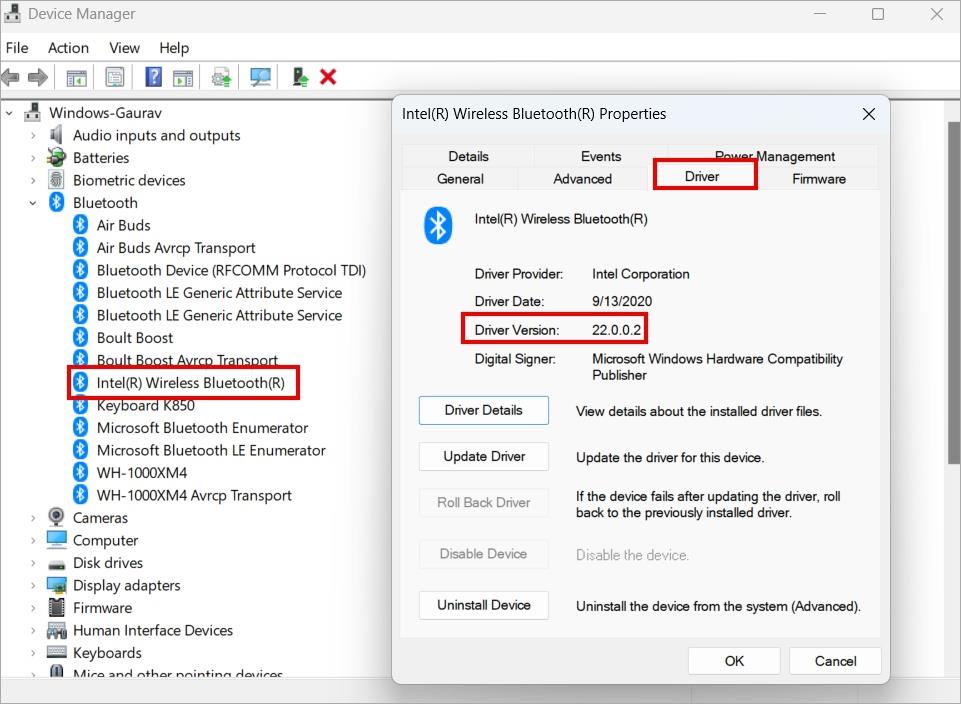This screenshot has width=961, height=704.
Task: Click the keyboard icon next to Keyboards
Action: tap(56, 652)
